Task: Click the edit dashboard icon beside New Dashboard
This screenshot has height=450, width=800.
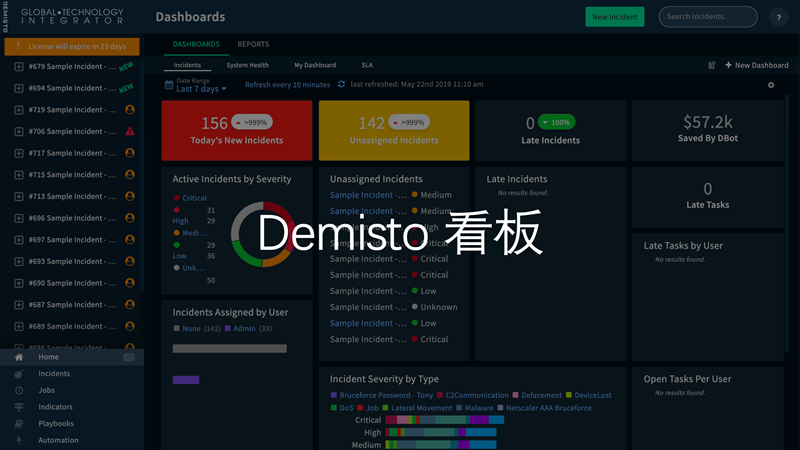Action: click(x=712, y=65)
